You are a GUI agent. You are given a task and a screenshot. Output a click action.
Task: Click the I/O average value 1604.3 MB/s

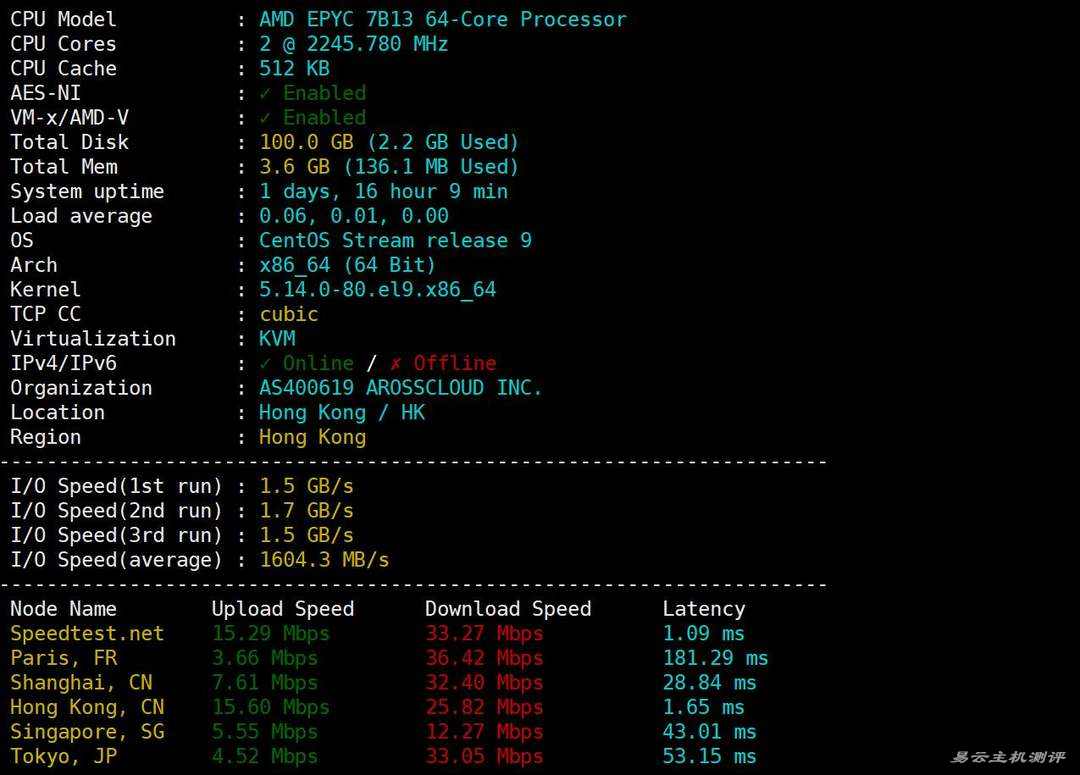324,560
